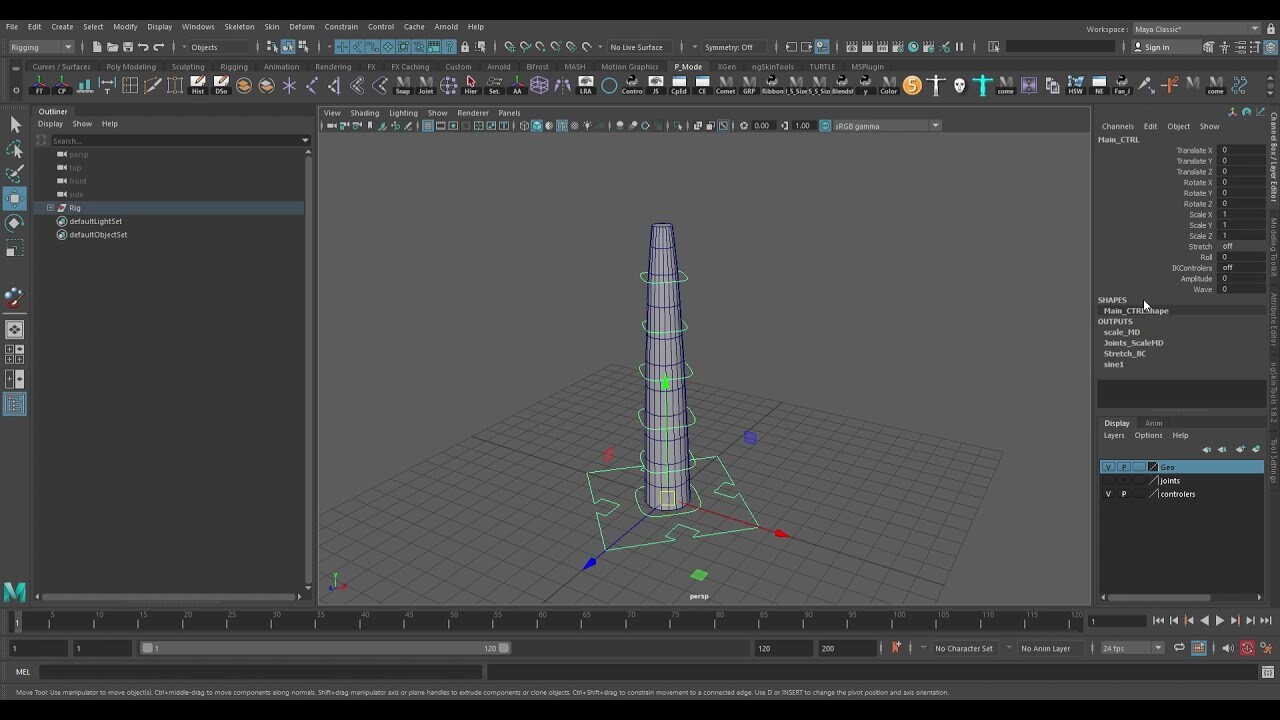Collapse the Rig node in the Outliner
This screenshot has height=720, width=1280.
[49, 207]
